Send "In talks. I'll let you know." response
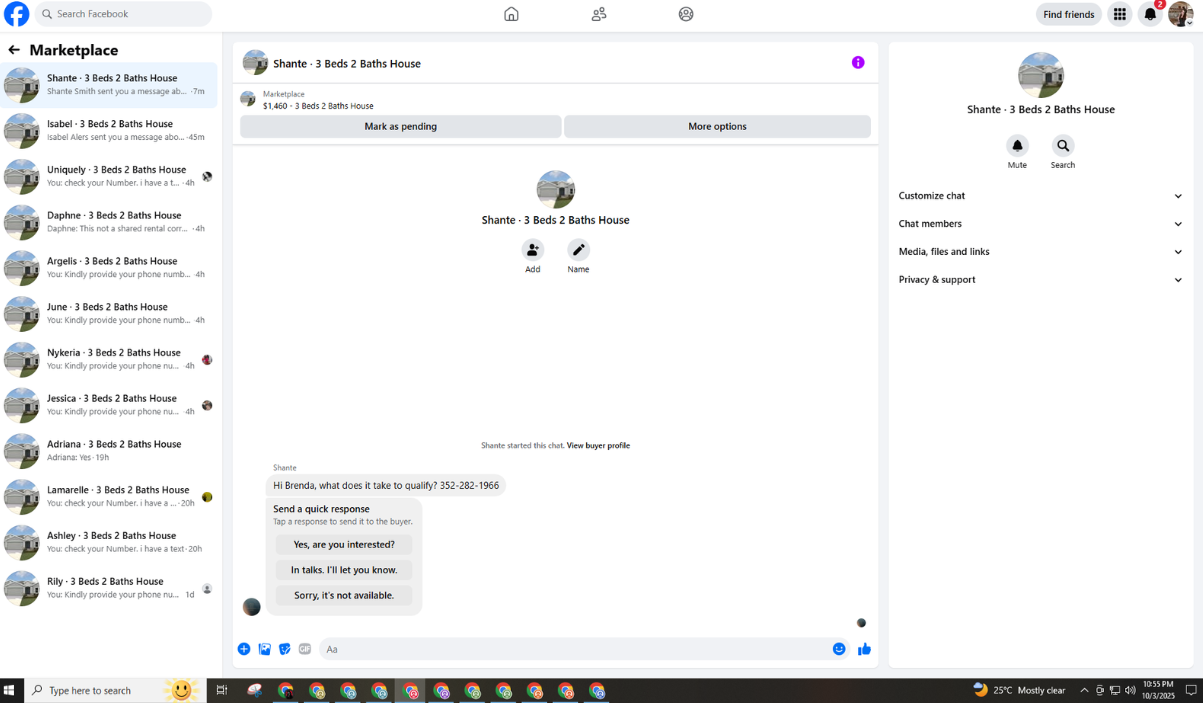Screen dimensions: 1203x703 coord(344,570)
